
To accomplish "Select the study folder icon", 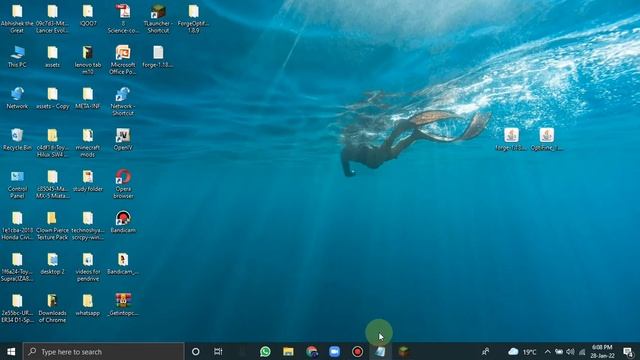I will 88,181.
